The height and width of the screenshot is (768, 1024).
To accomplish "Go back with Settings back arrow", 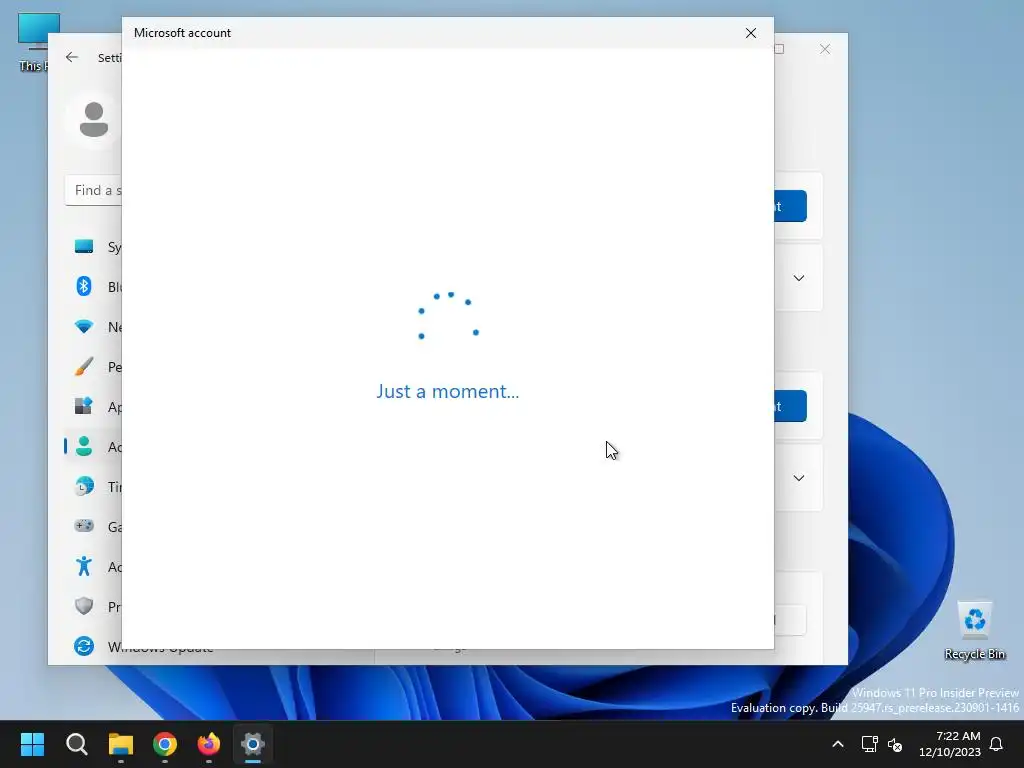I will [x=72, y=57].
